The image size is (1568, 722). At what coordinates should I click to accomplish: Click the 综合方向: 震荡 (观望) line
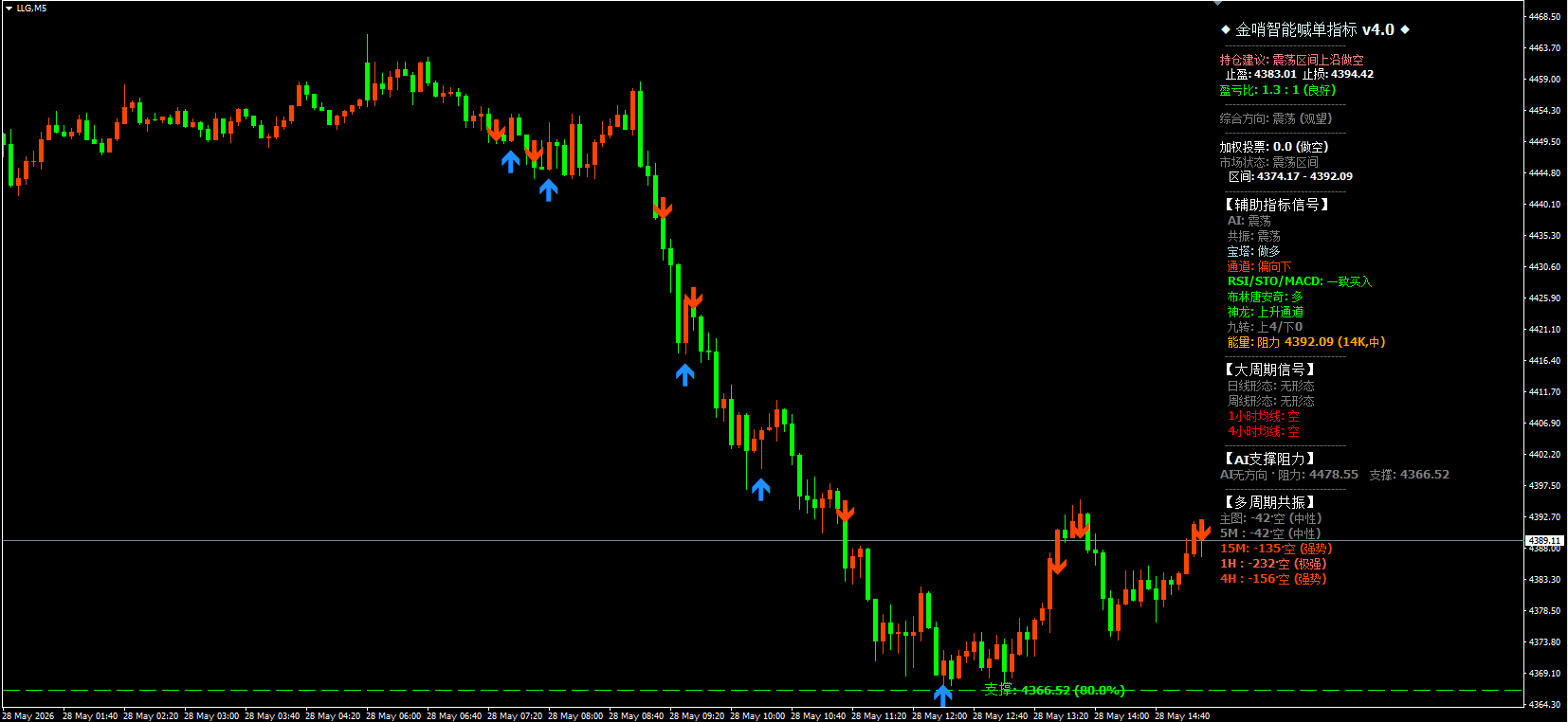[1276, 118]
